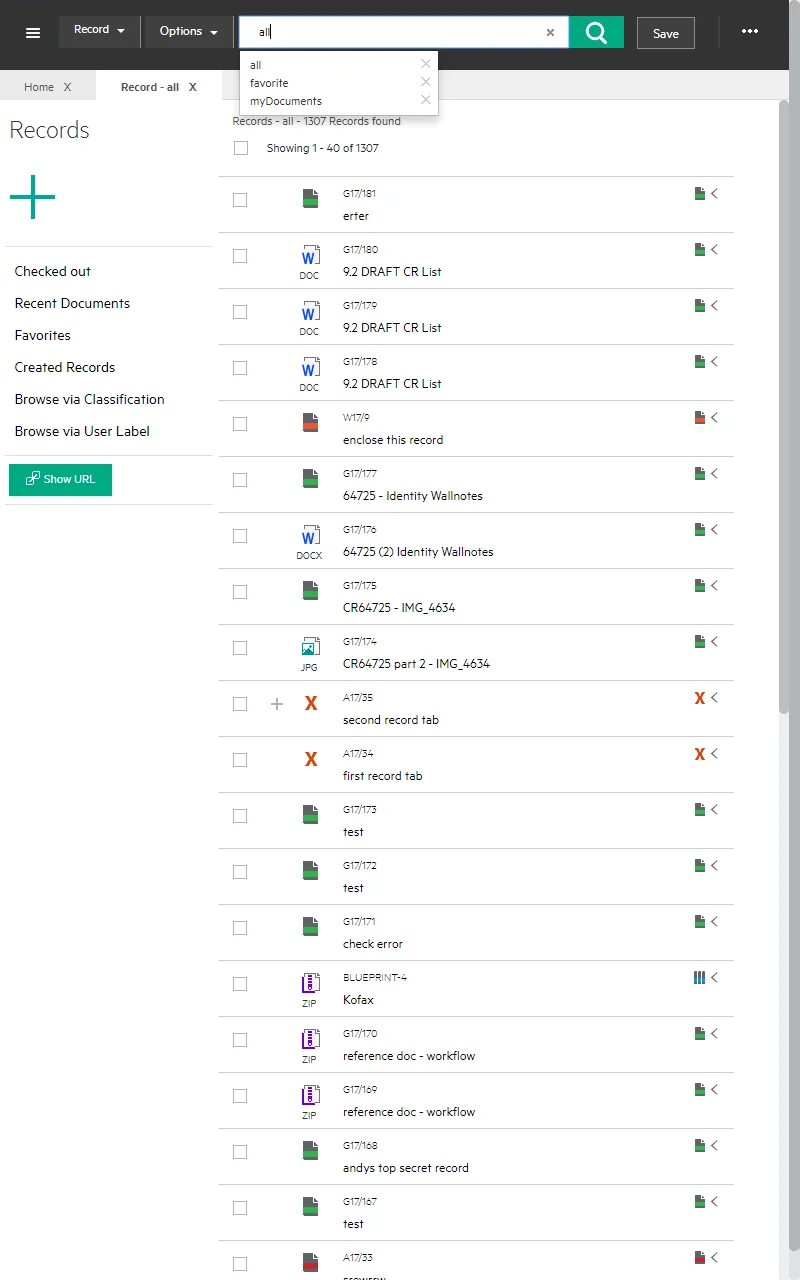800x1280 pixels.
Task: Select checkbox for 'andys top secret record'
Action: [x=240, y=1152]
